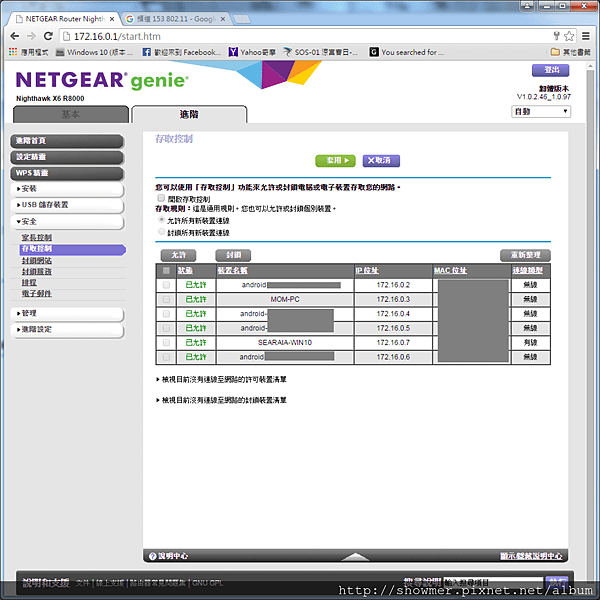Screen dimensions: 600x600
Task: Click the green 套用 apply button
Action: [335, 161]
